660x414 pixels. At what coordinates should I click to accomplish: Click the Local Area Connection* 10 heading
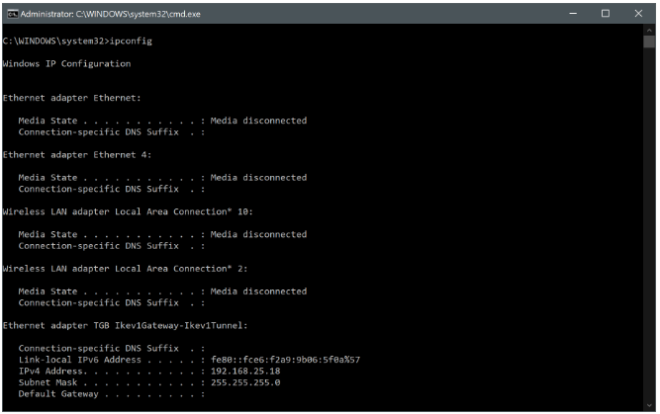(125, 212)
